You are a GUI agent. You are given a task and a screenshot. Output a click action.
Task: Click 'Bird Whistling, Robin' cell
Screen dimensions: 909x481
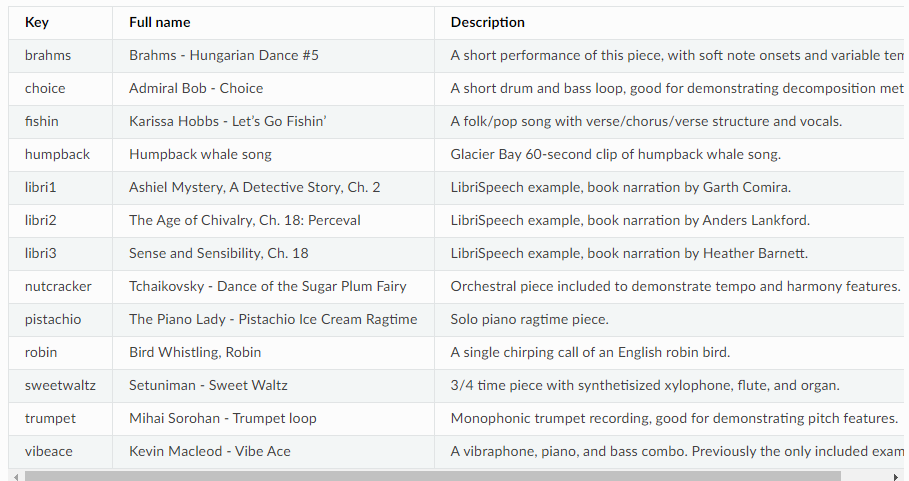click(x=273, y=353)
